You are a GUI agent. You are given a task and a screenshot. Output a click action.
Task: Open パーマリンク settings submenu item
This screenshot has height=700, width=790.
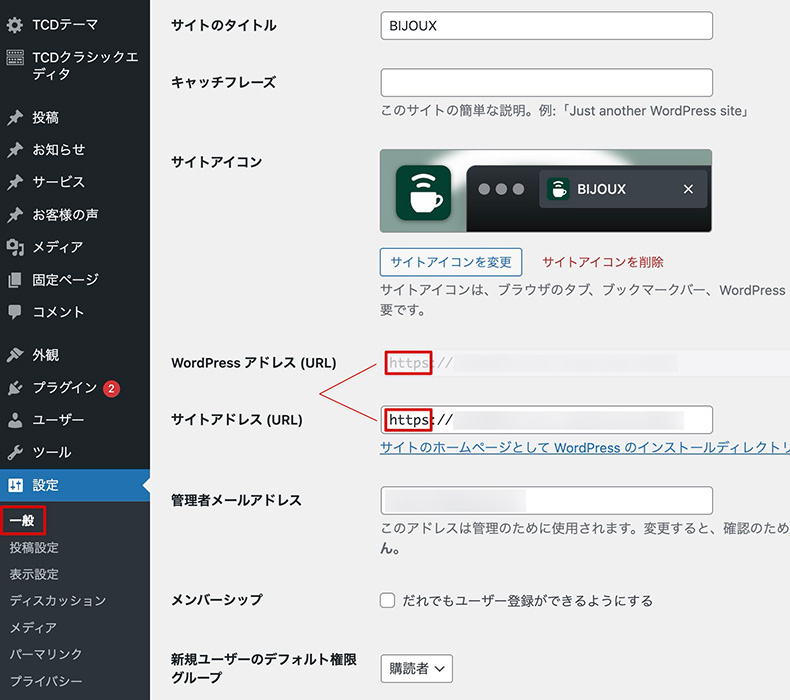coord(45,654)
